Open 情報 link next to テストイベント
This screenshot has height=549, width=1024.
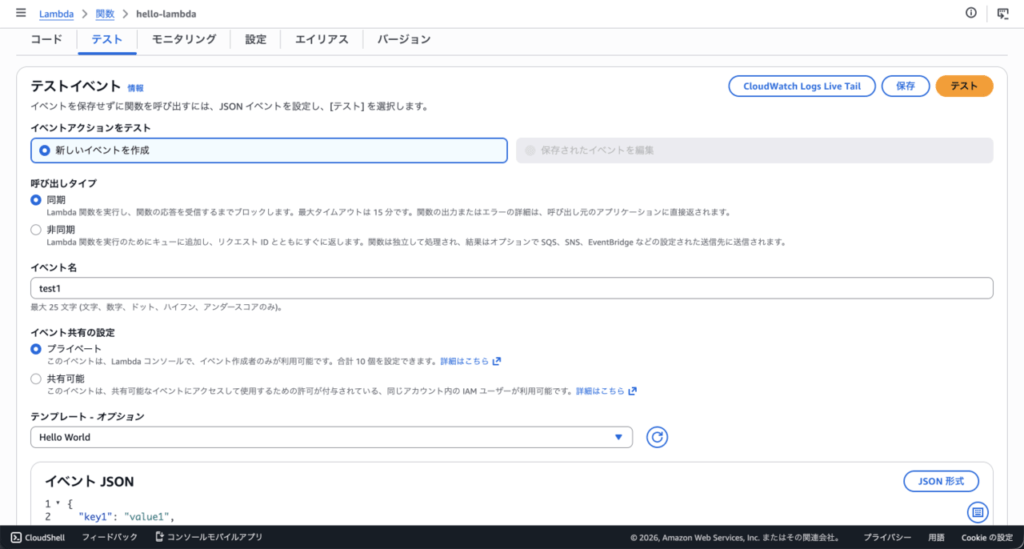[x=135, y=88]
